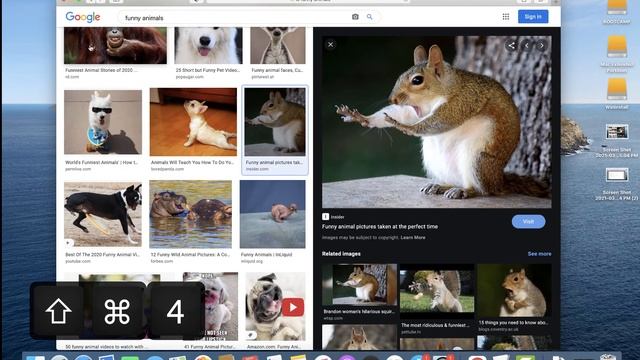The height and width of the screenshot is (360, 640).
Task: Open the pink animal on blue thumbnail
Action: pos(272,214)
